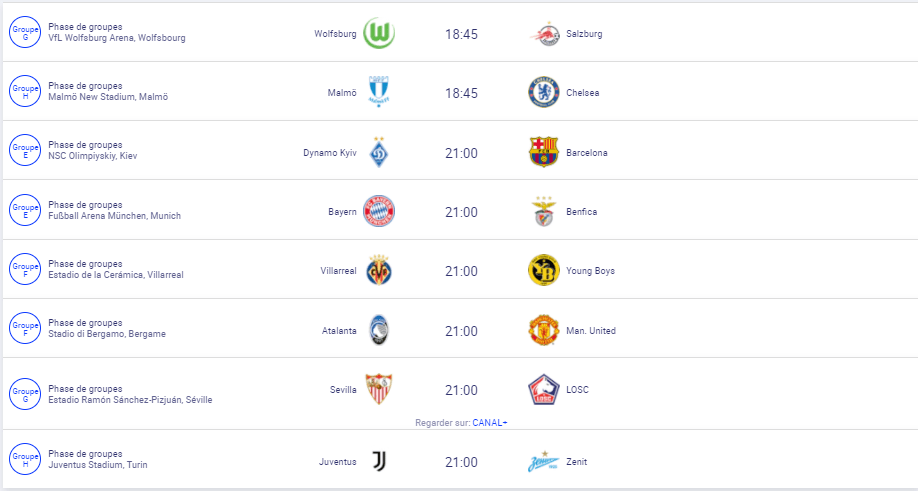Click the Salzburg Red Bull logo
The width and height of the screenshot is (918, 497).
pos(543,33)
